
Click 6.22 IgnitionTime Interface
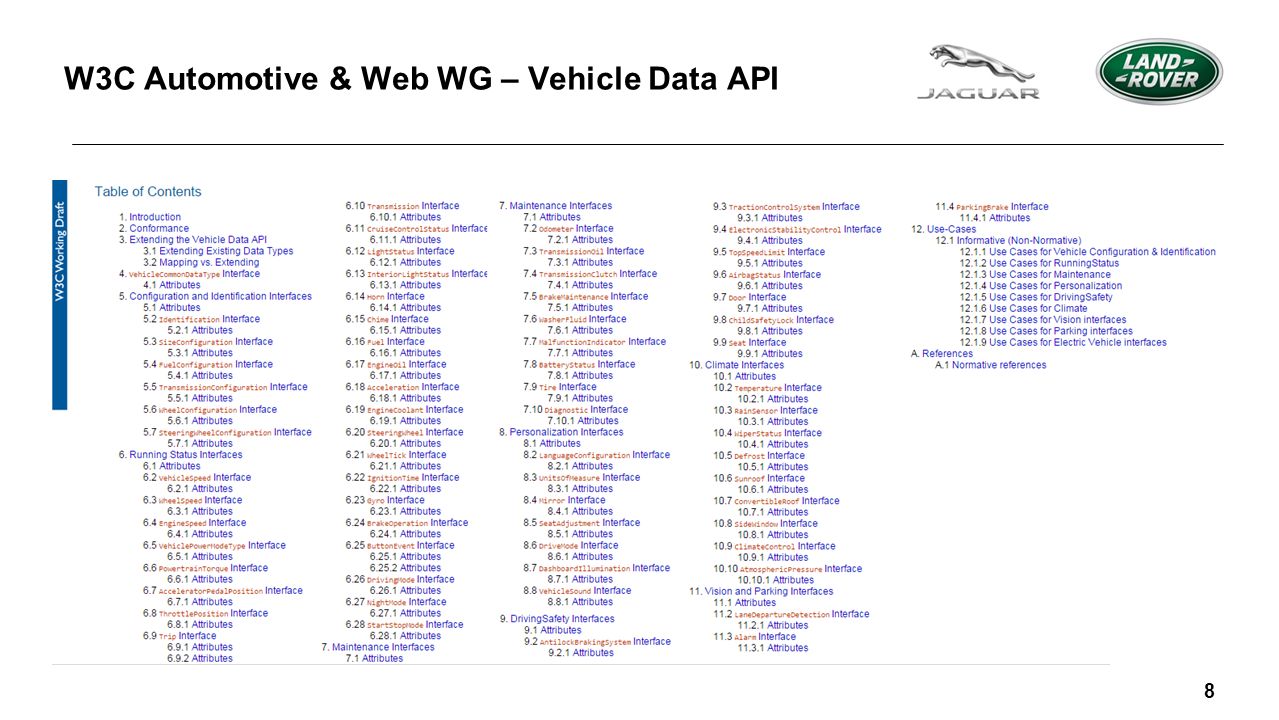(402, 478)
